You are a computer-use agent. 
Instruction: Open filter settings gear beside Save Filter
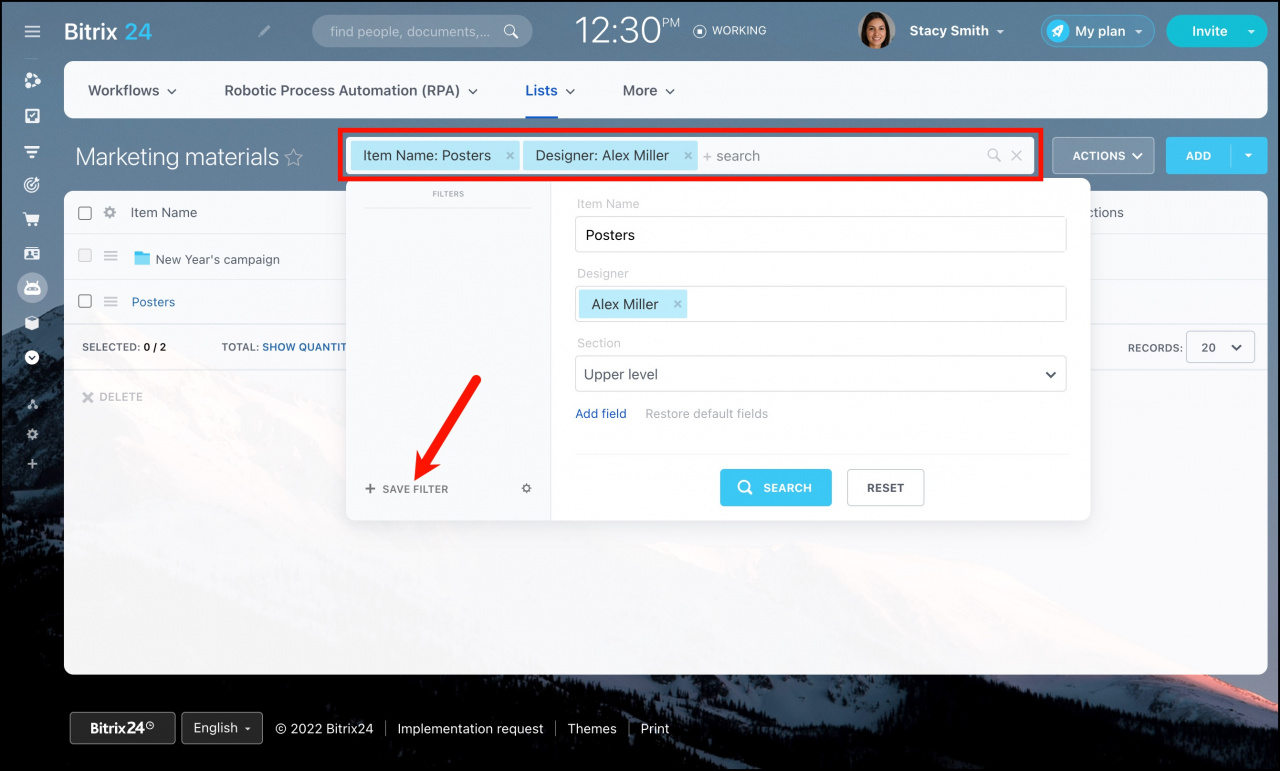pyautogui.click(x=527, y=489)
